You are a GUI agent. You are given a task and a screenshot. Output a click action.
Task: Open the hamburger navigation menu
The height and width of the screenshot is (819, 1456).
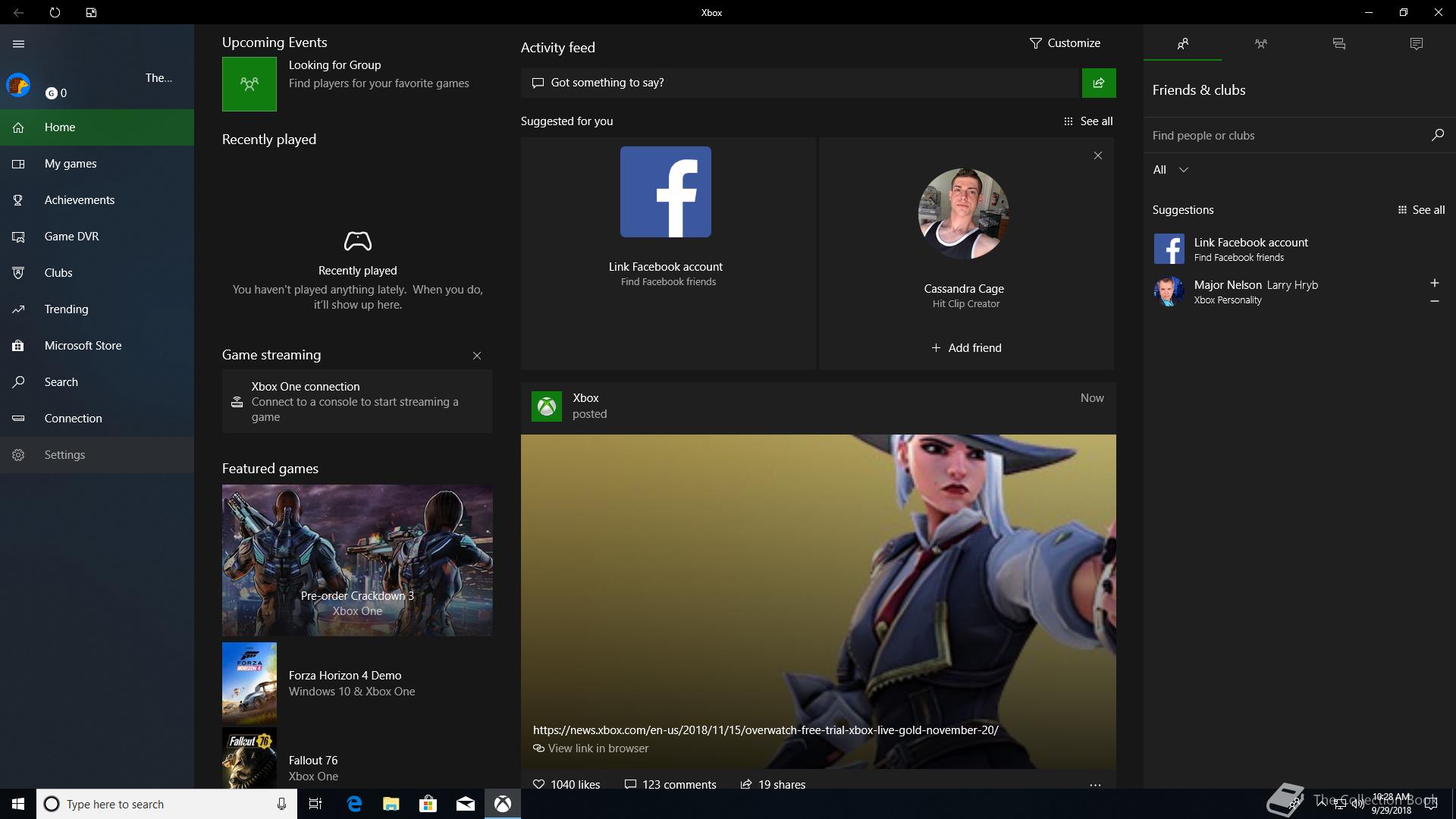(18, 44)
